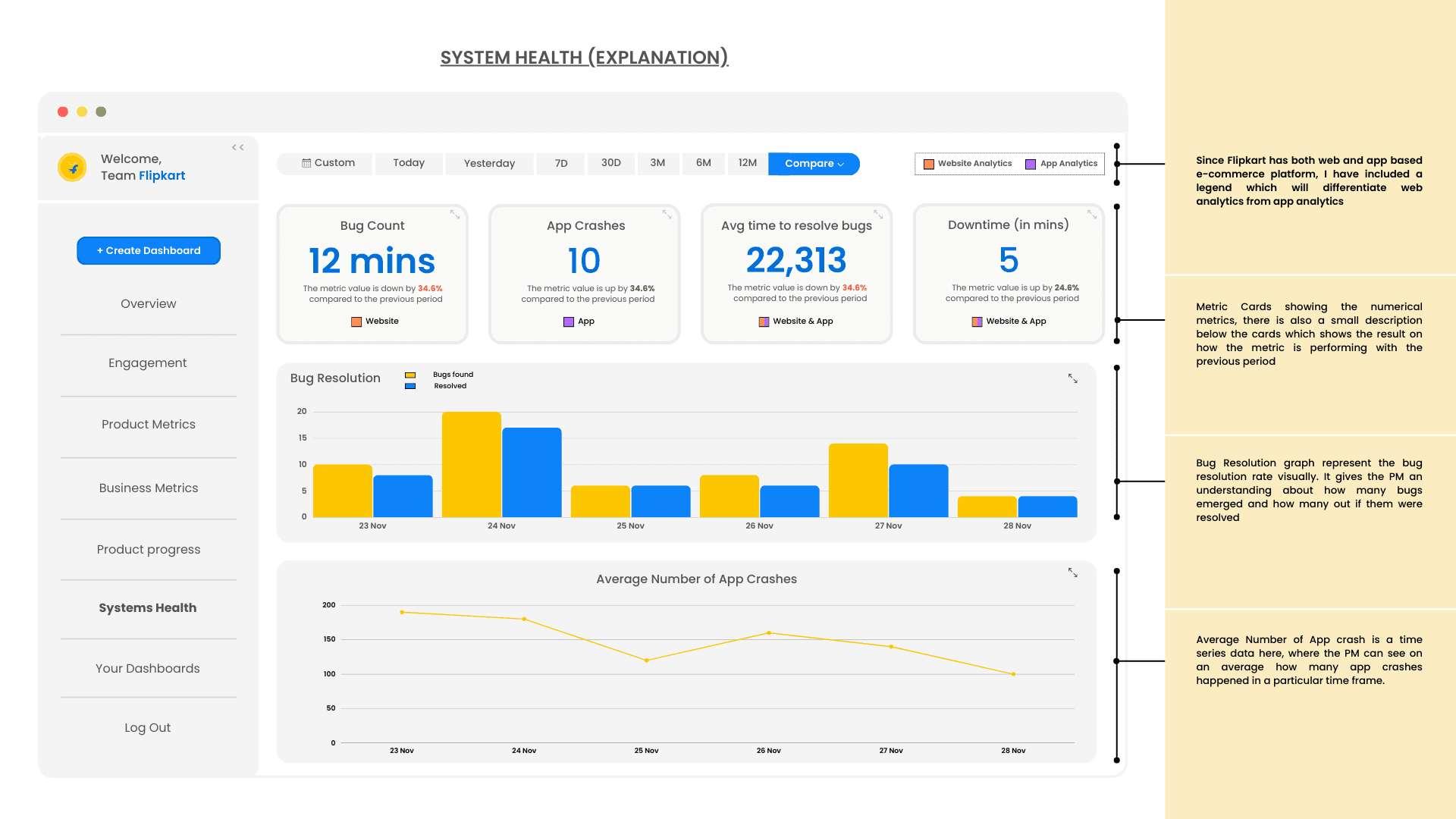Click the 12 mins Bug Count value
This screenshot has width=1456, height=819.
pos(372,261)
